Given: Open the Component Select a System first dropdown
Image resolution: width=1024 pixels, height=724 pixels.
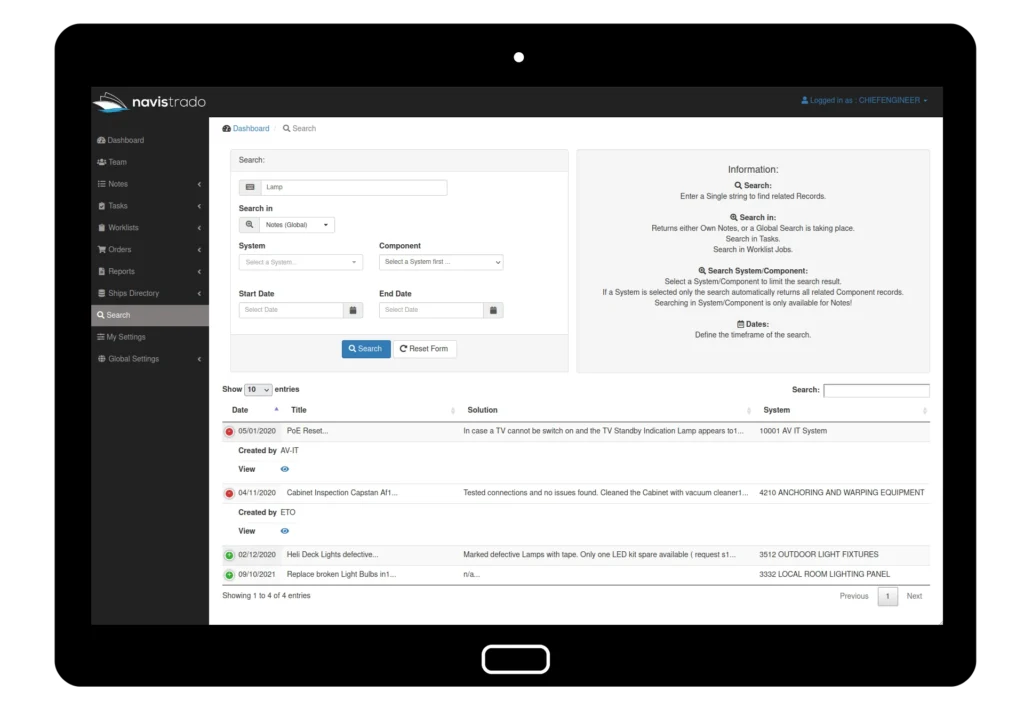Looking at the screenshot, I should (441, 262).
